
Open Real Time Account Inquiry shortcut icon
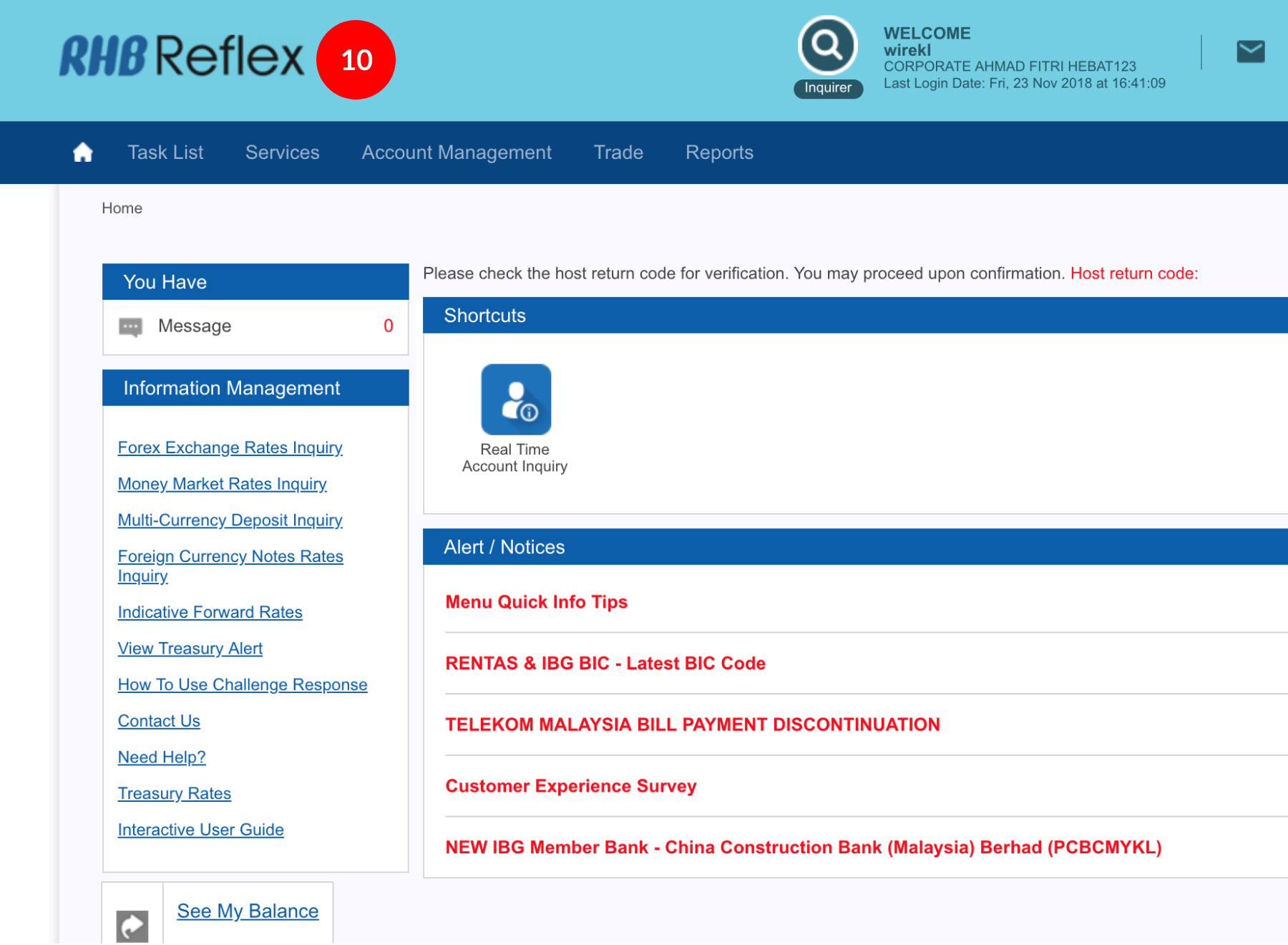click(515, 399)
